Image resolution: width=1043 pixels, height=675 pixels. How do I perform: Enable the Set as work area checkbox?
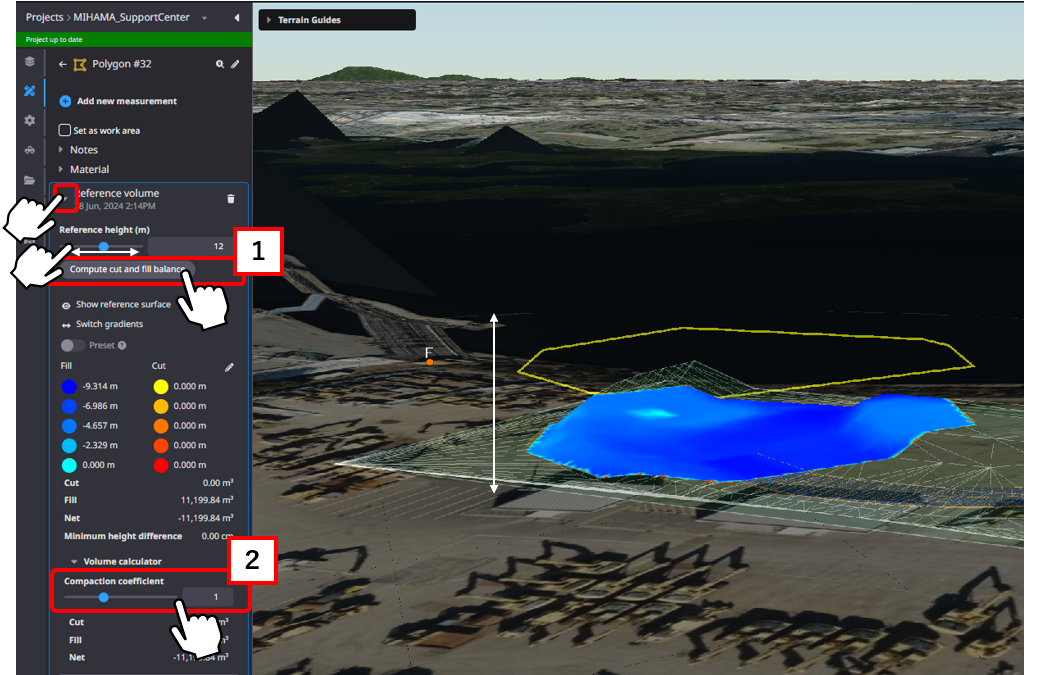coord(65,130)
